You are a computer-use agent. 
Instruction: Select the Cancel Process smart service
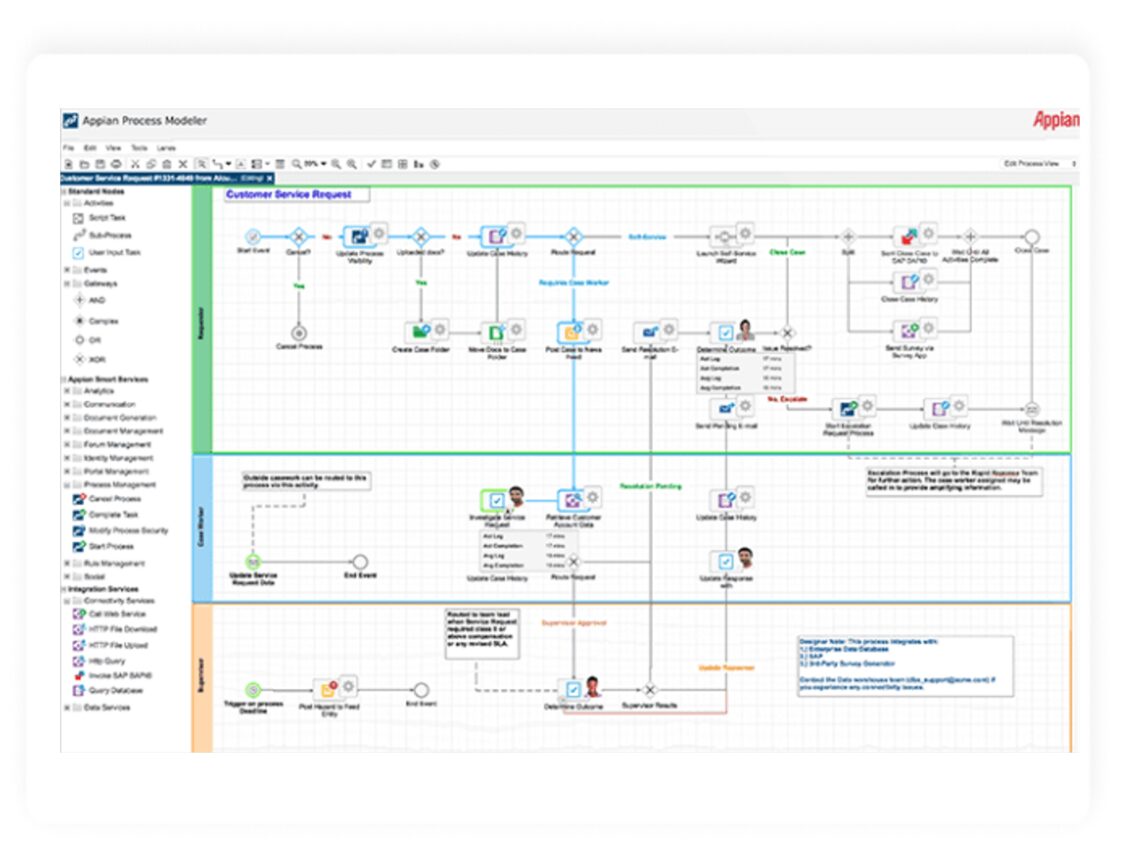click(x=79, y=498)
